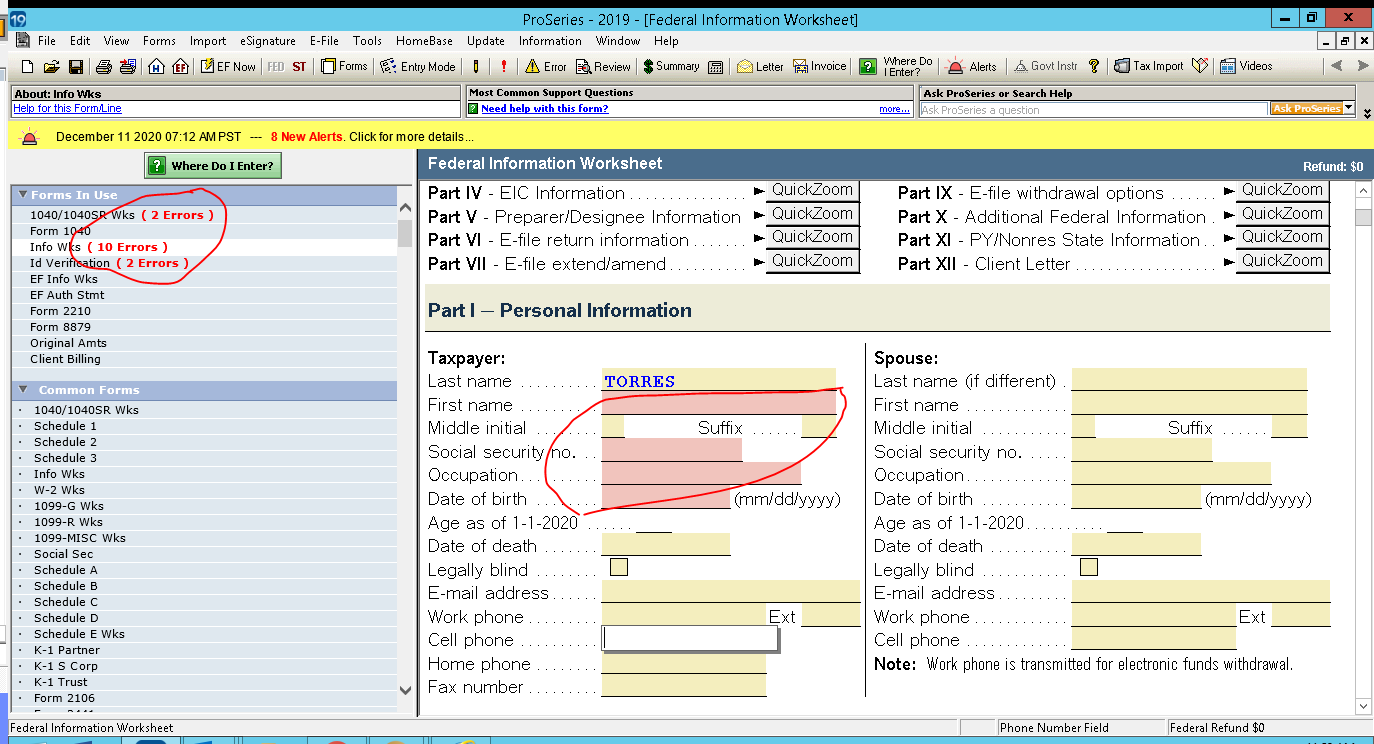This screenshot has width=1374, height=744.
Task: Select Form 8879 in Forms In Use
Action: pos(204,327)
